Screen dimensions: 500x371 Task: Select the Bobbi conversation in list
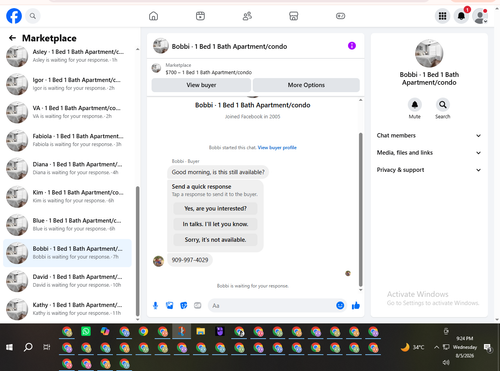68,253
